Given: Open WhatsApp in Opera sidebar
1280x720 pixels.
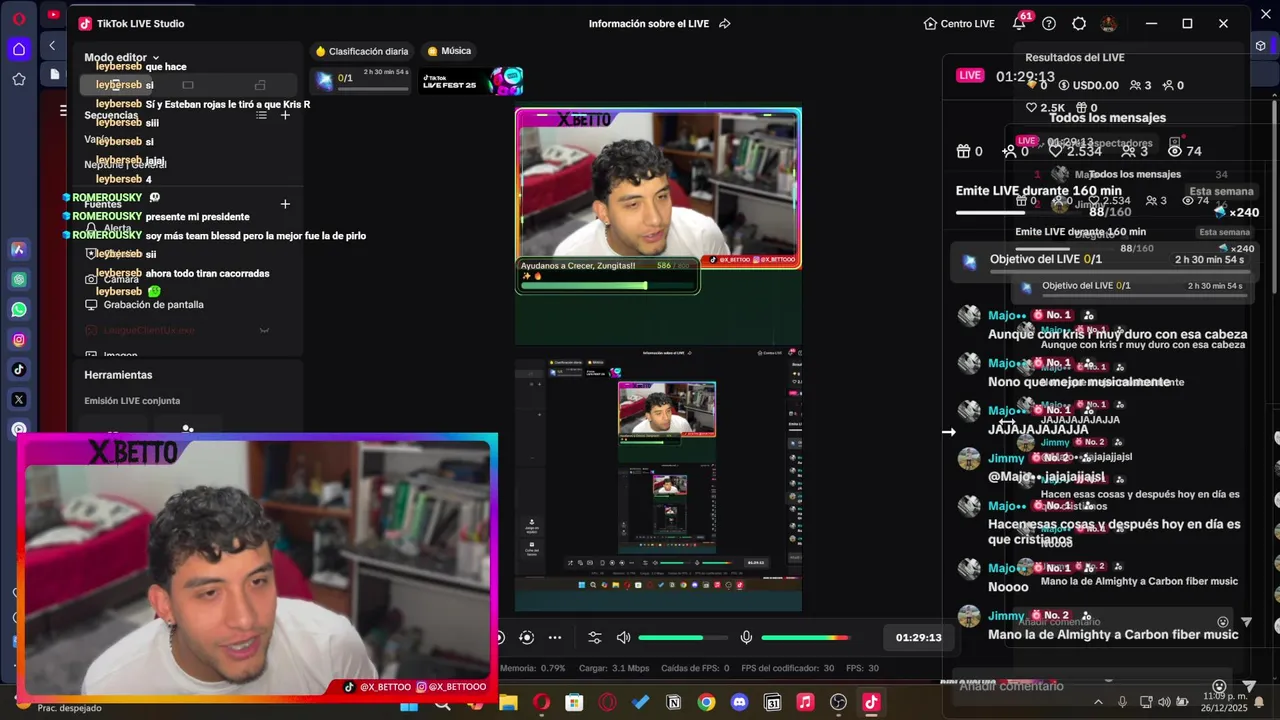Looking at the screenshot, I should click(x=19, y=309).
